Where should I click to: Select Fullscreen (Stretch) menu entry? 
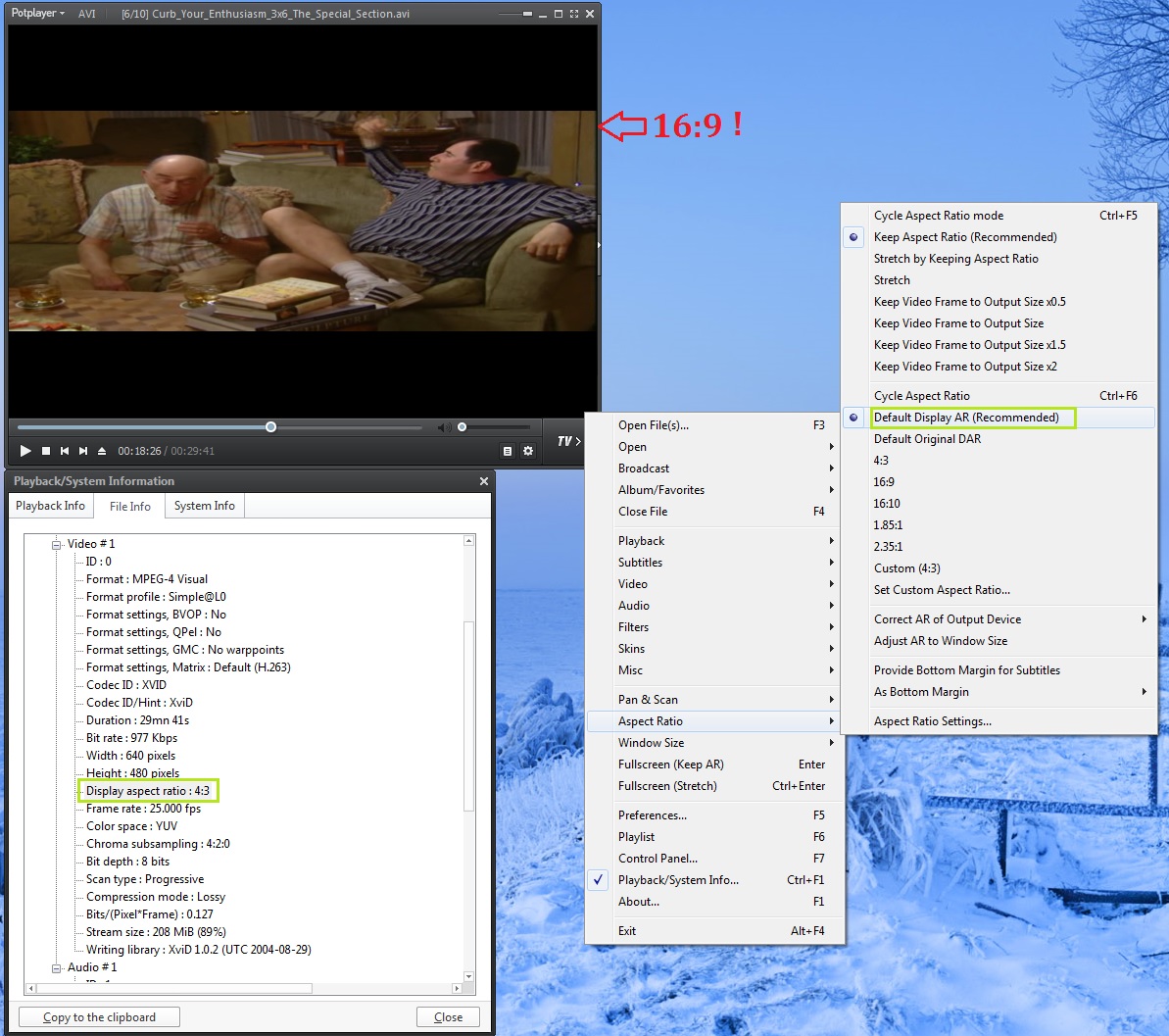[x=715, y=786]
